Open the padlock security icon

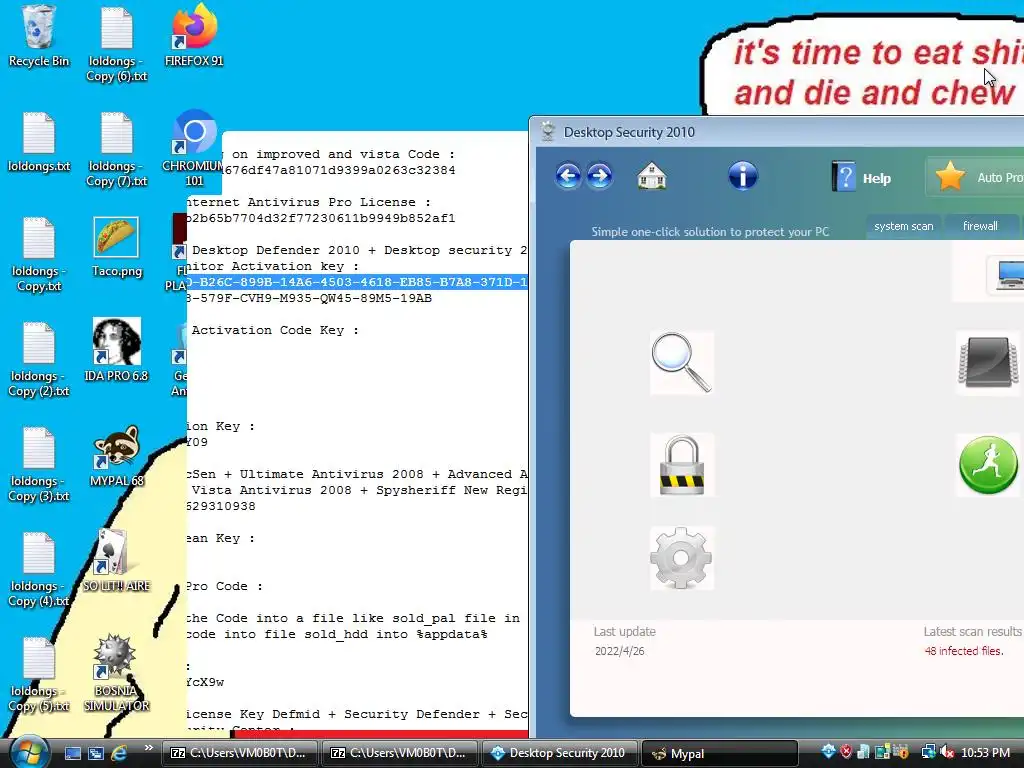(682, 465)
